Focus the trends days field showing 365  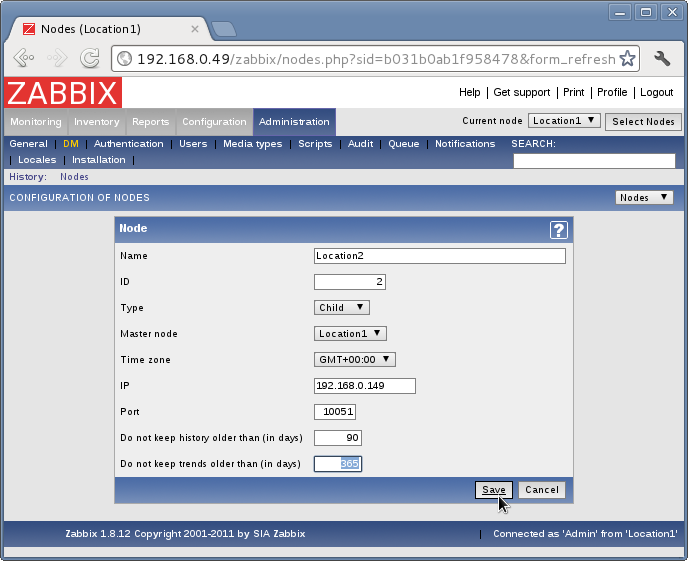(x=338, y=464)
